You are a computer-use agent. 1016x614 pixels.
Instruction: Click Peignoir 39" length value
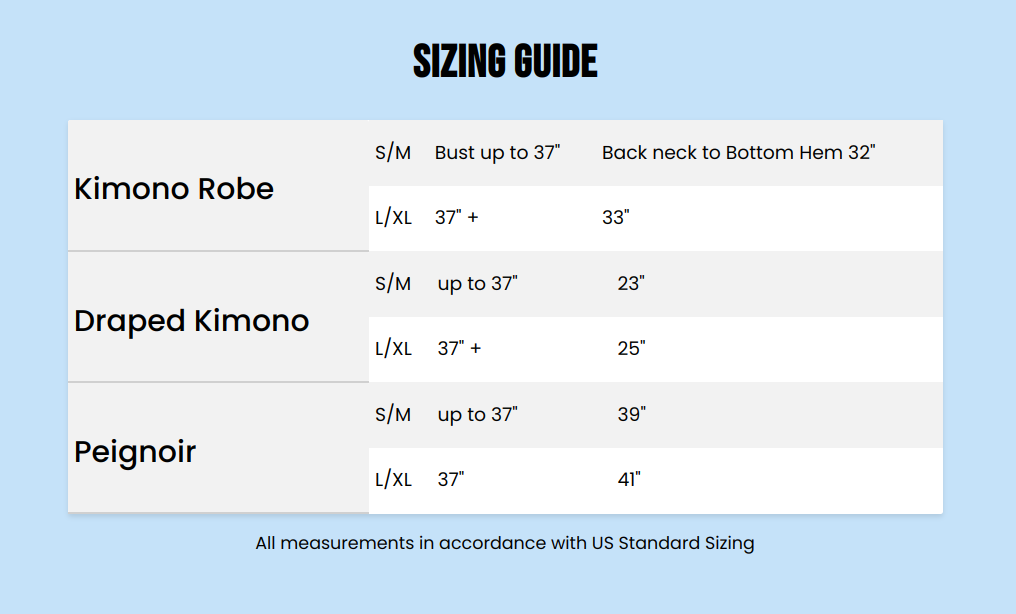631,415
